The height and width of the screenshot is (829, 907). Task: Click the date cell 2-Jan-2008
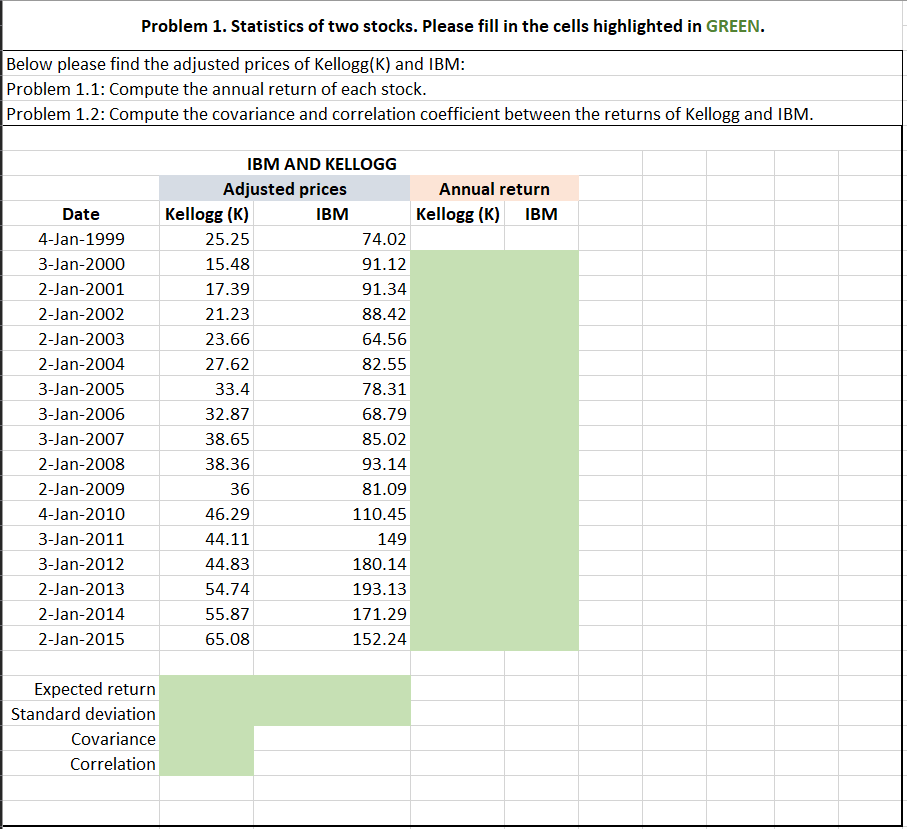pos(81,463)
